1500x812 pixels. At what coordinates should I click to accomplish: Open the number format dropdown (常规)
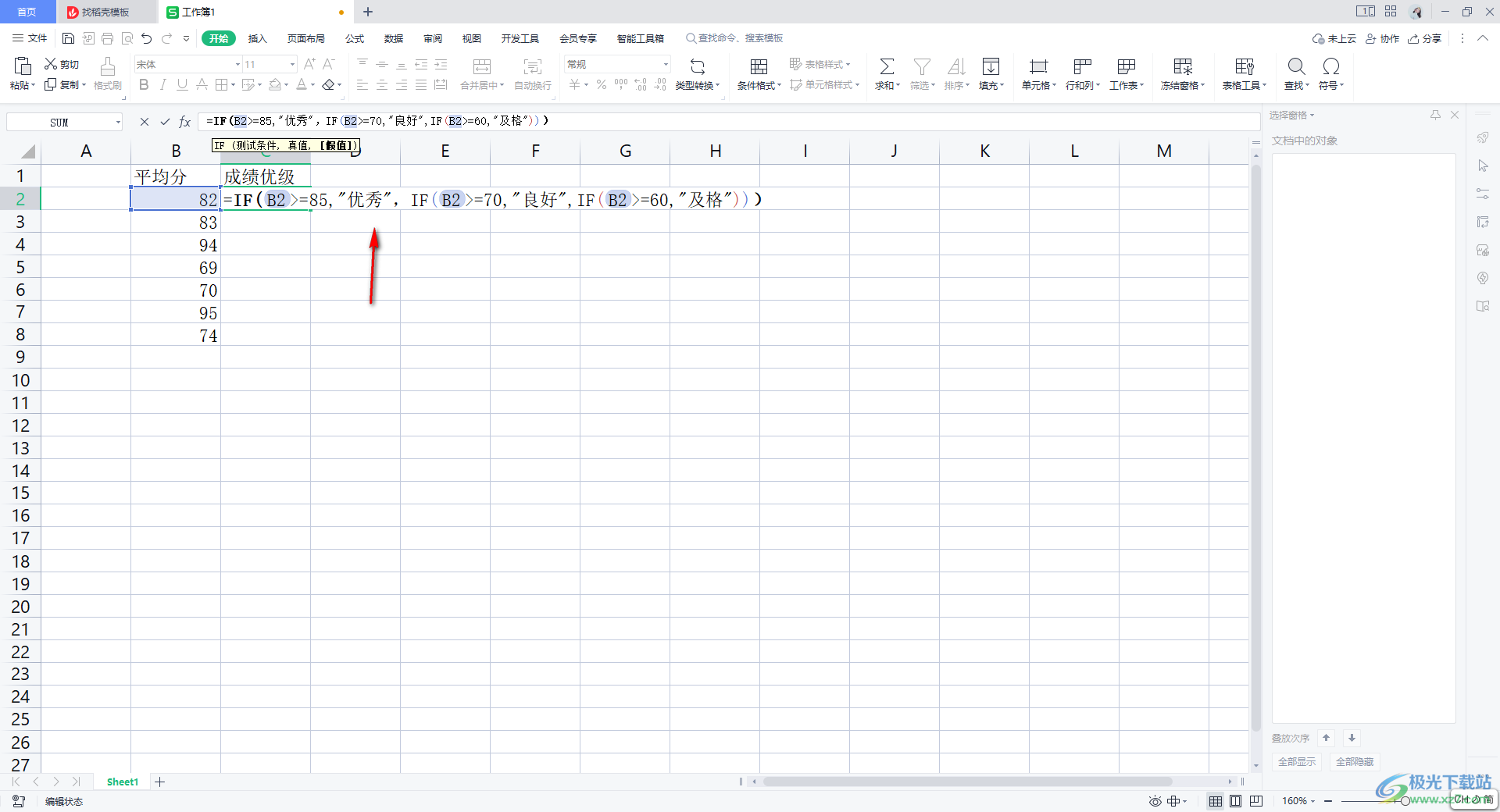(666, 64)
